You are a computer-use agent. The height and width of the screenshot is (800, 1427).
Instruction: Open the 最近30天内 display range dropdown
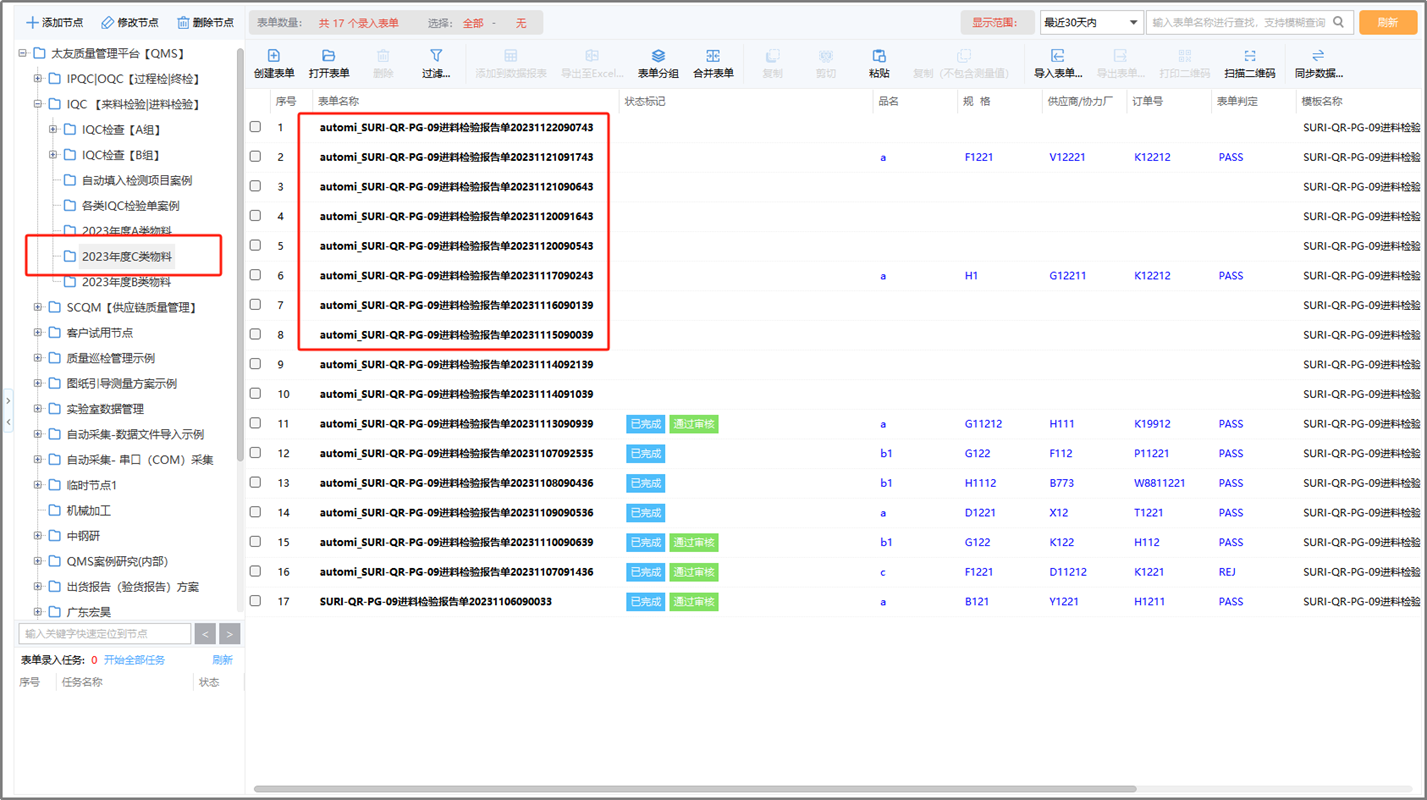click(1091, 22)
